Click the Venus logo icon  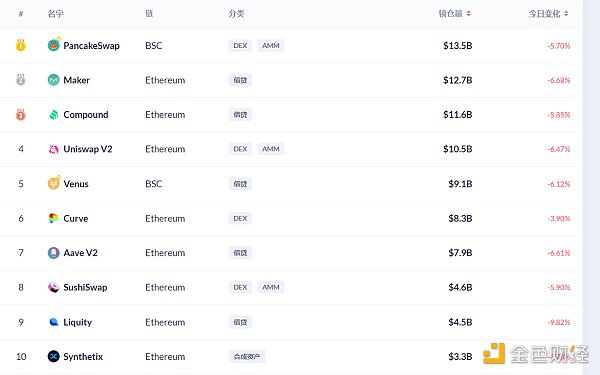click(54, 183)
